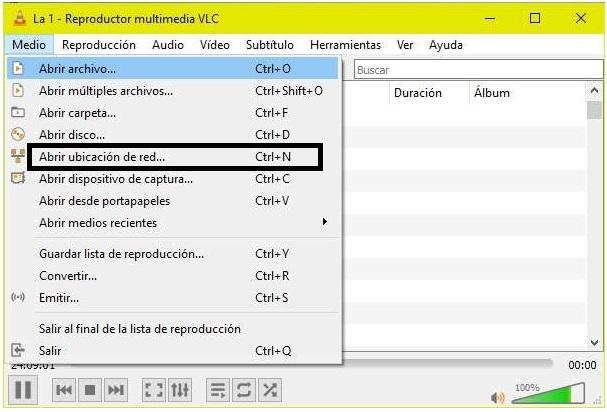Screen dimensions: 607x412
Task: Open the Medio menu
Action: click(x=29, y=45)
